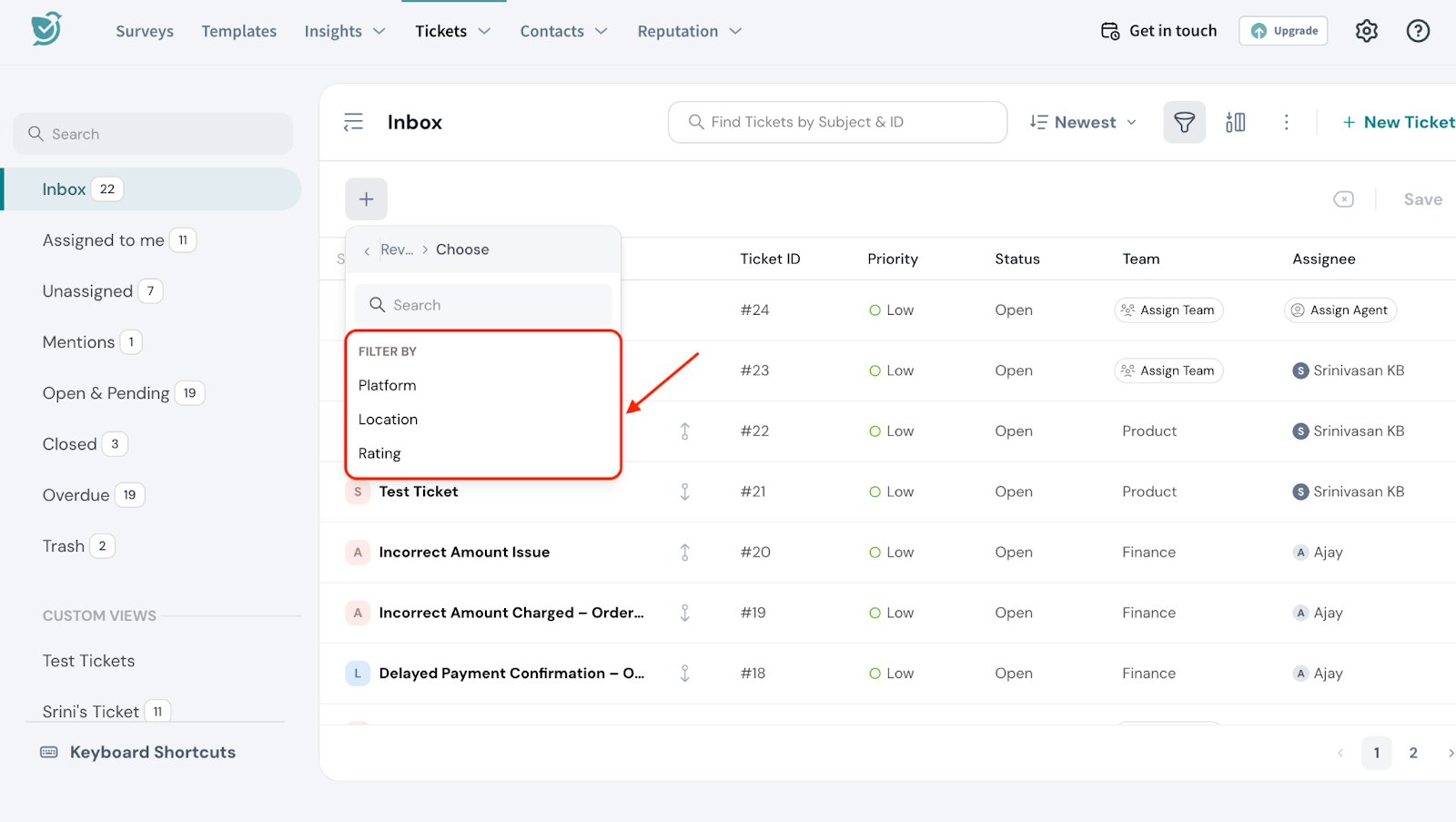This screenshot has height=822, width=1456.
Task: Click the New Ticket button
Action: coord(1399,122)
